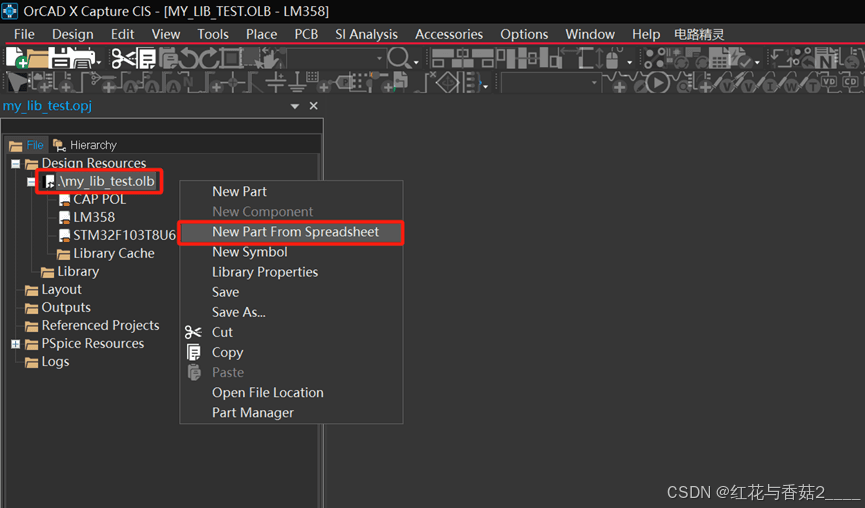The width and height of the screenshot is (865, 508).
Task: Open the project panel options dropdown arrow
Action: [x=295, y=106]
